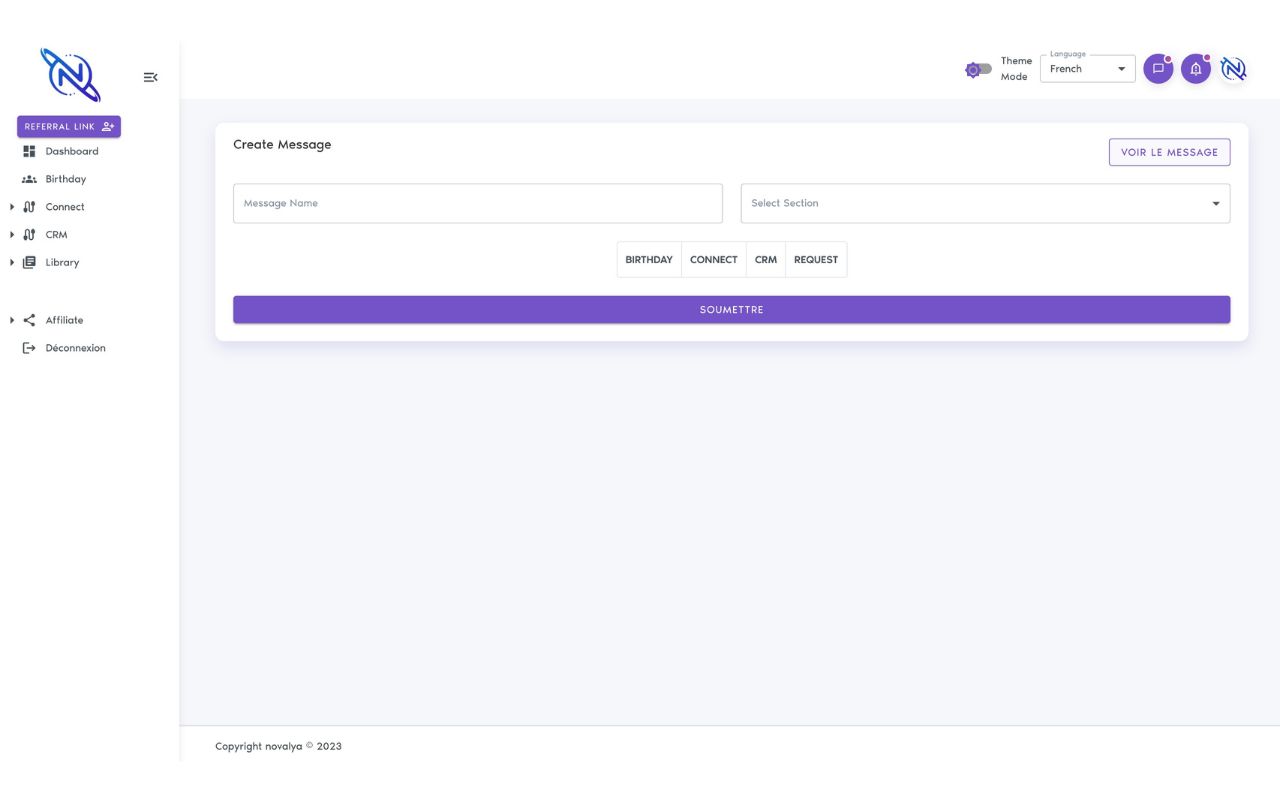Toggle the Theme Mode switch

click(978, 69)
